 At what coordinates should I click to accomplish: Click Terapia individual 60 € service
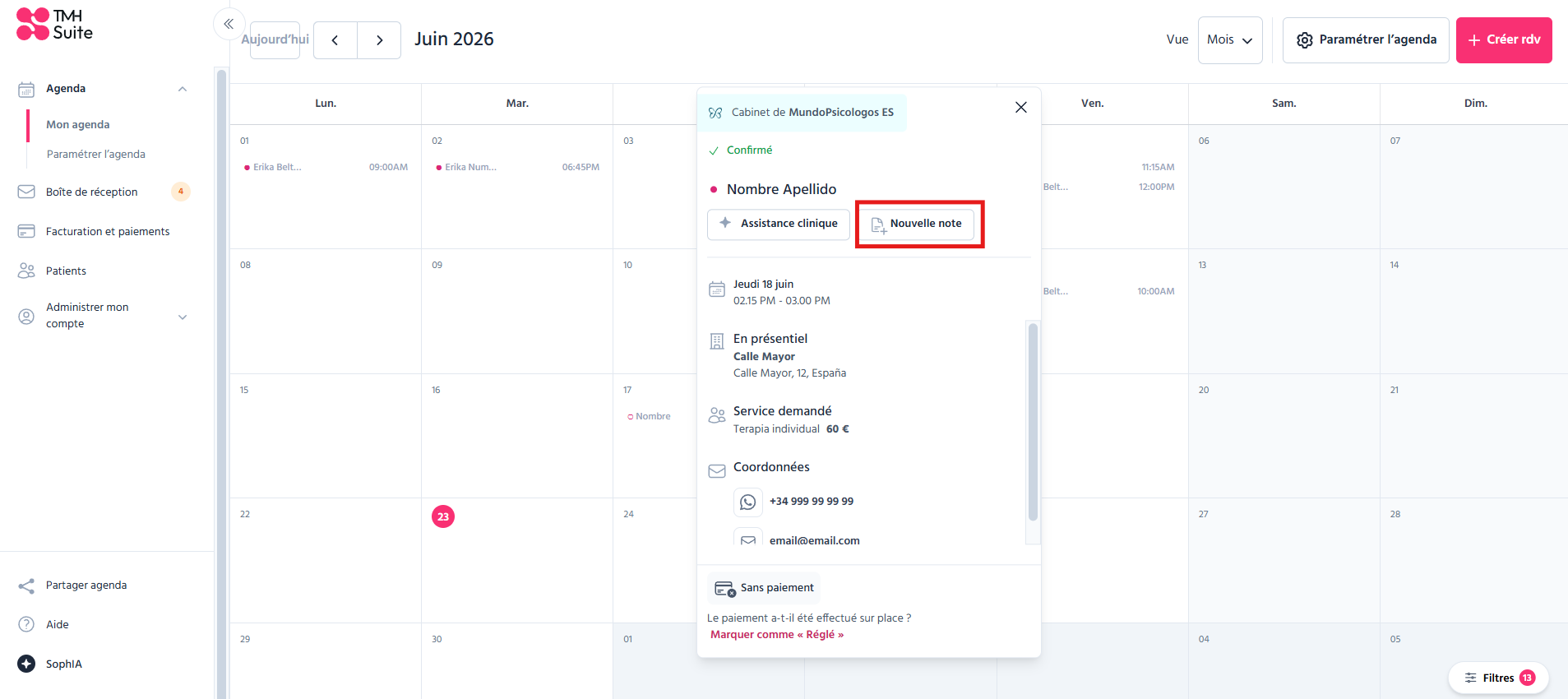(x=791, y=429)
